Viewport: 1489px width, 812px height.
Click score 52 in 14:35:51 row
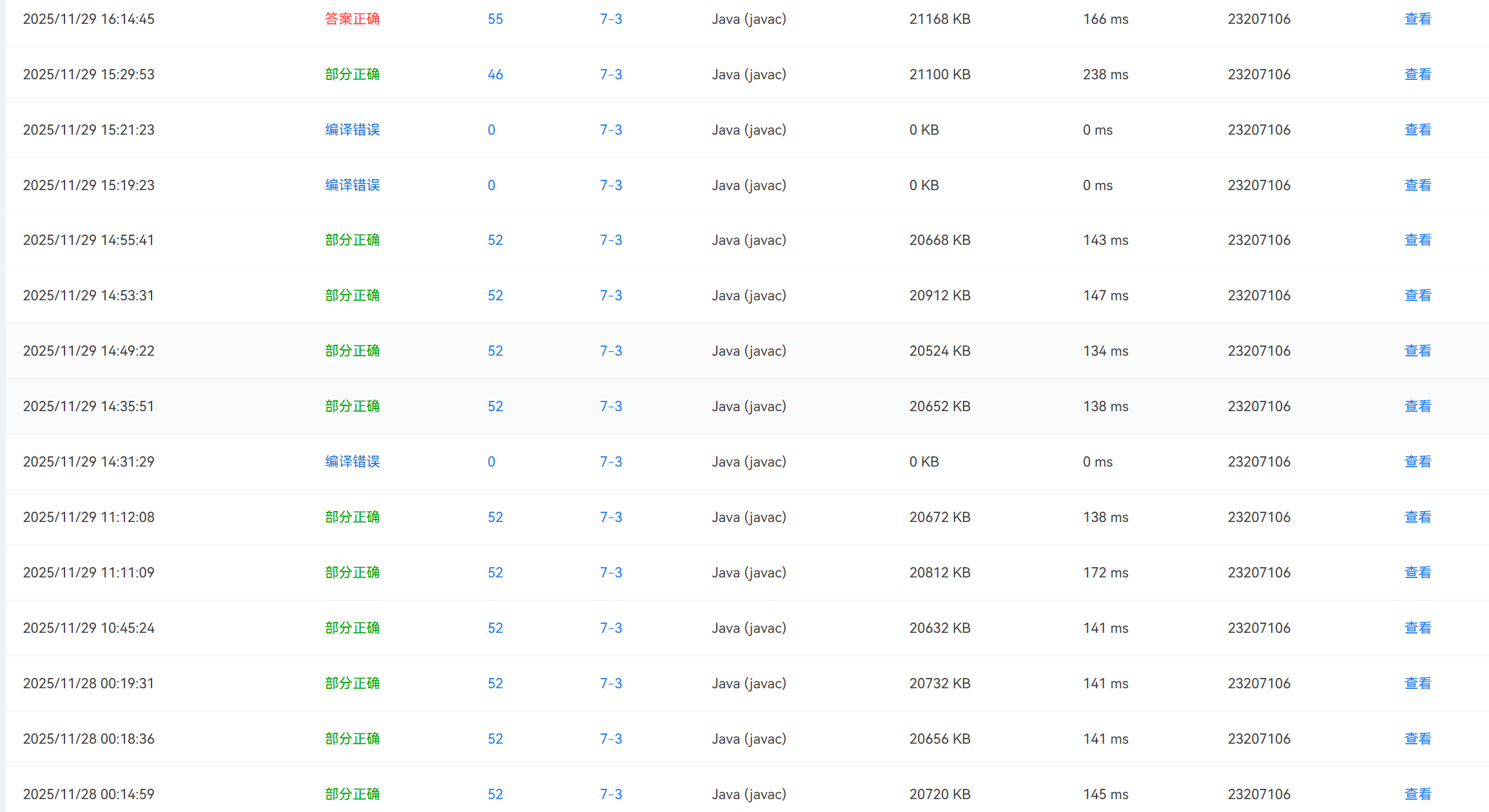pyautogui.click(x=495, y=407)
